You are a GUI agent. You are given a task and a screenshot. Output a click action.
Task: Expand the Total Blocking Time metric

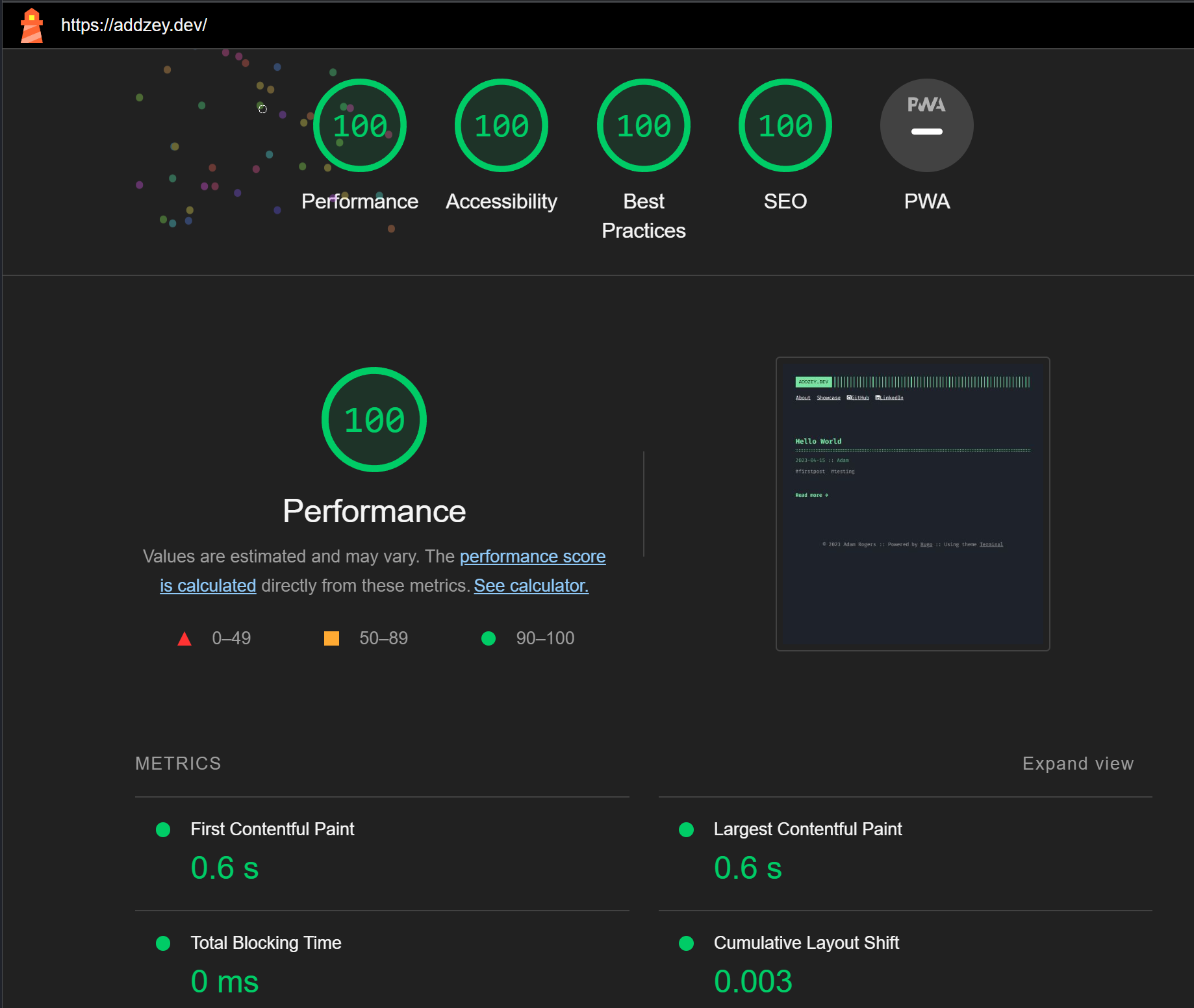pos(266,943)
